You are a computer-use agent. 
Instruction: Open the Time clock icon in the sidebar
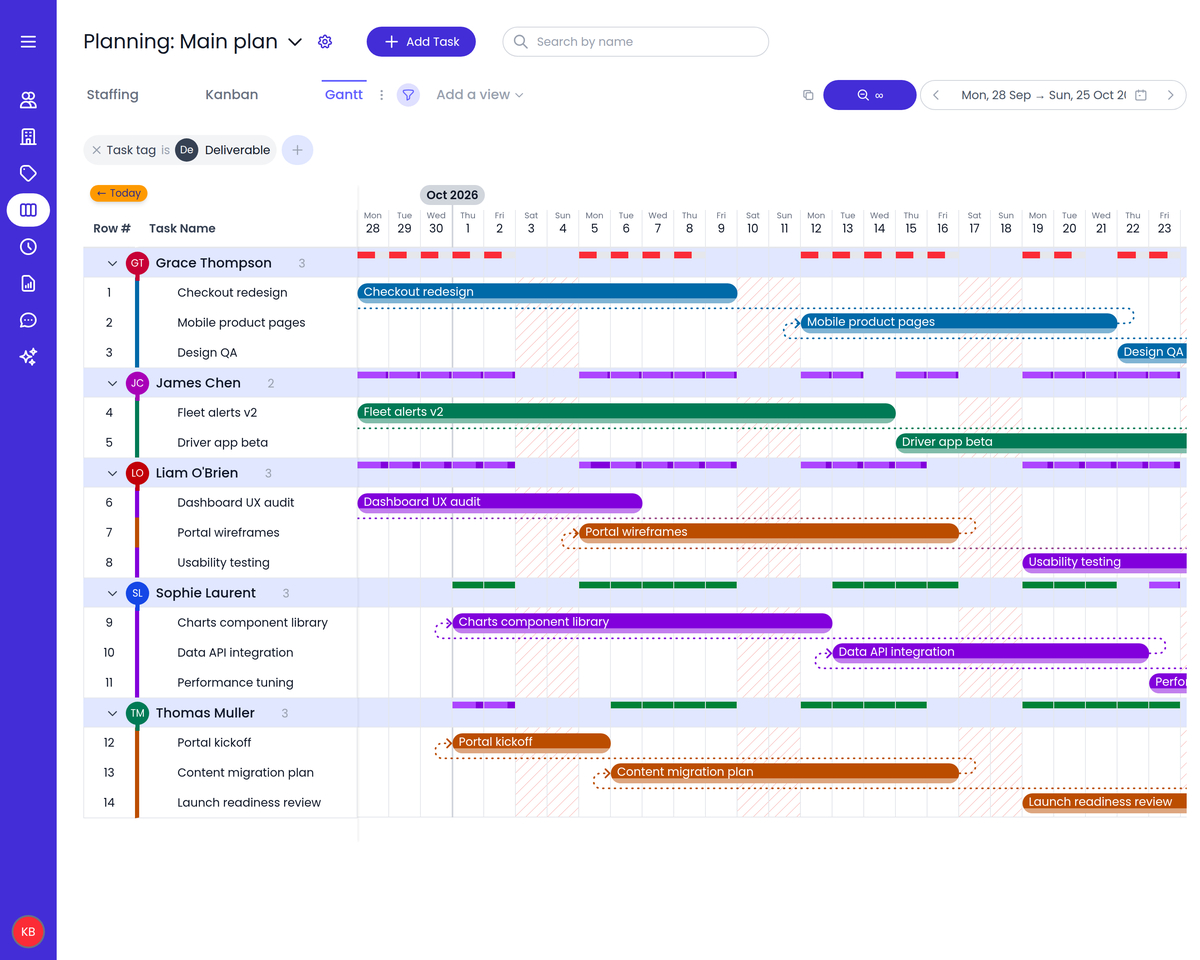pyautogui.click(x=28, y=247)
